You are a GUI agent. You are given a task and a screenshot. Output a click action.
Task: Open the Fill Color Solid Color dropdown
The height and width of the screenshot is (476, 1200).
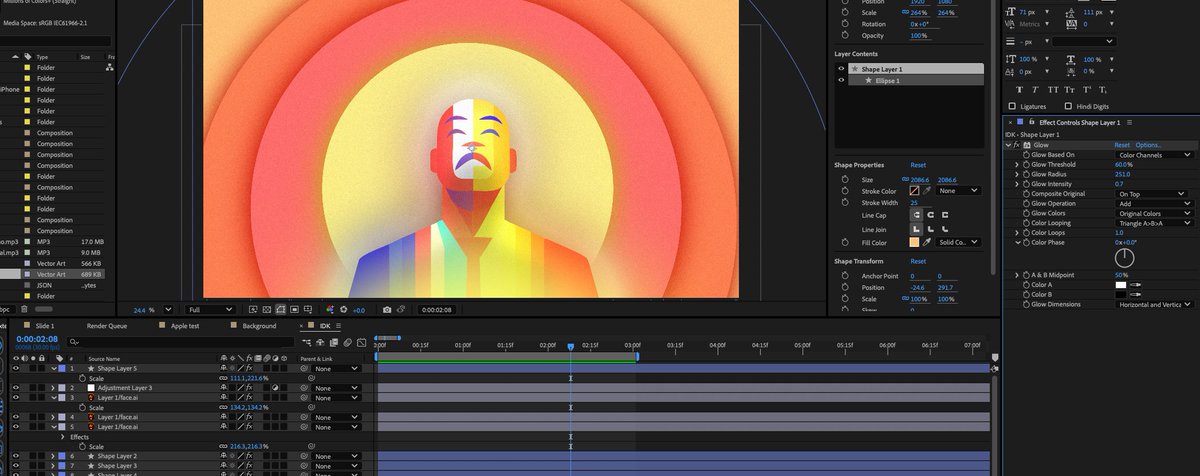[960, 242]
